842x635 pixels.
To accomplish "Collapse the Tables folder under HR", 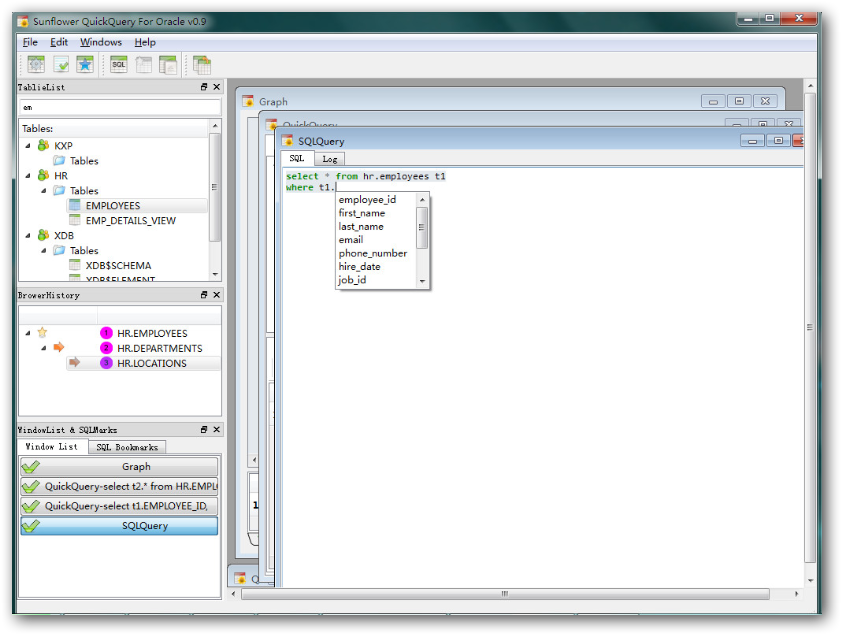I will [43, 191].
